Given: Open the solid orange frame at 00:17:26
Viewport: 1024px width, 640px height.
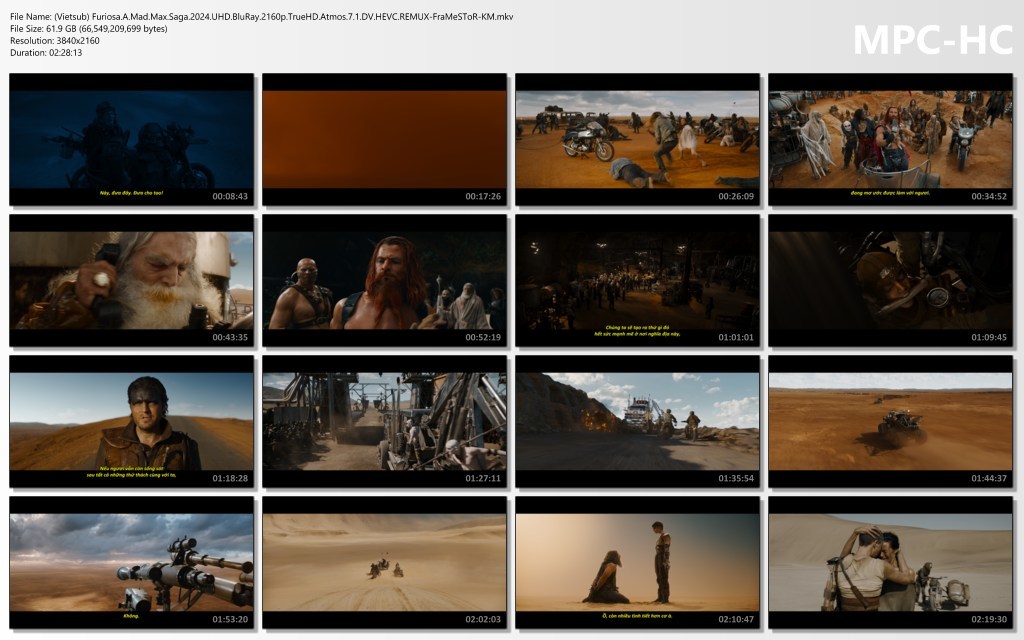Looking at the screenshot, I should [384, 139].
